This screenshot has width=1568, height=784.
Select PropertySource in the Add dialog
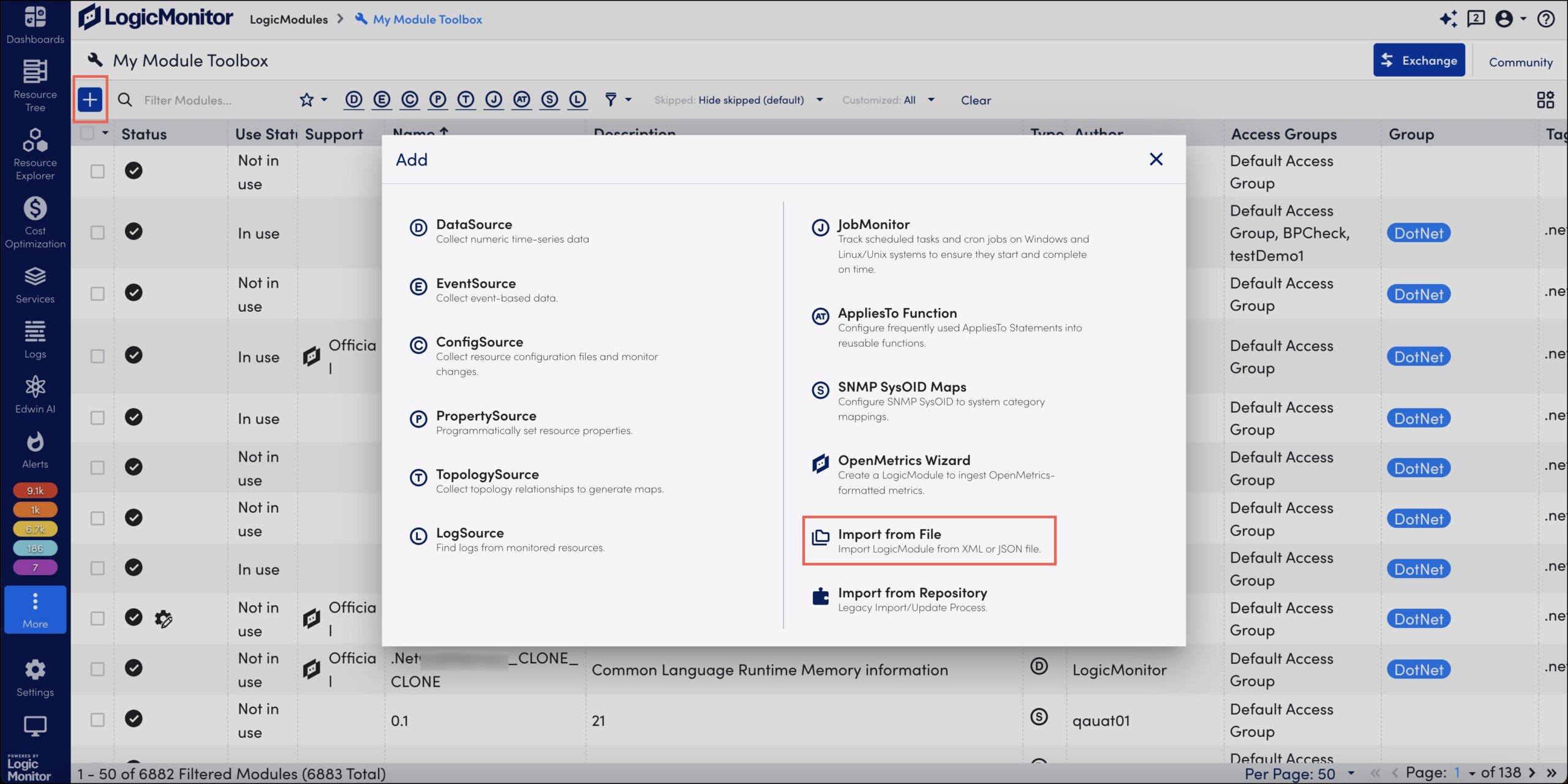pos(521,422)
